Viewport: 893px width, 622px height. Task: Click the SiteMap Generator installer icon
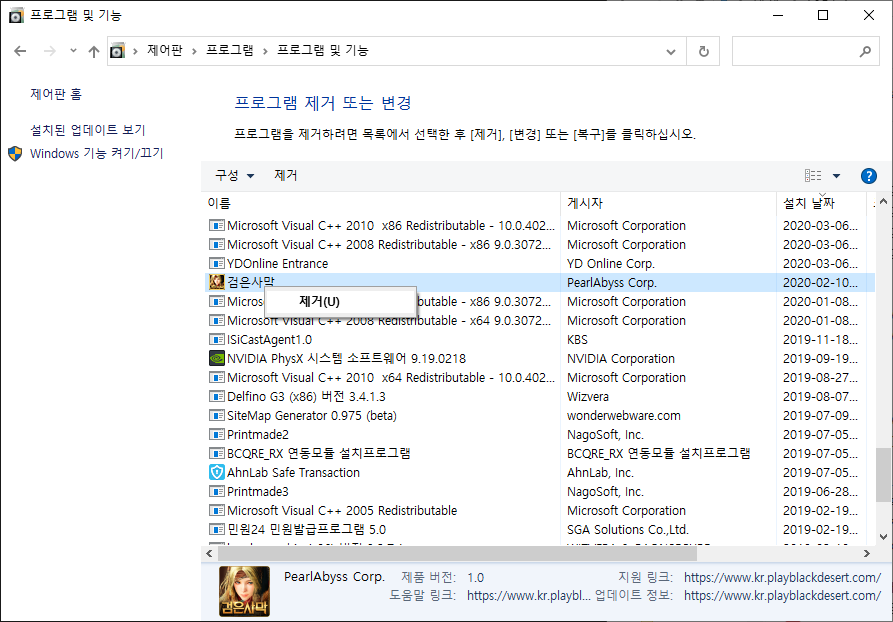point(216,415)
